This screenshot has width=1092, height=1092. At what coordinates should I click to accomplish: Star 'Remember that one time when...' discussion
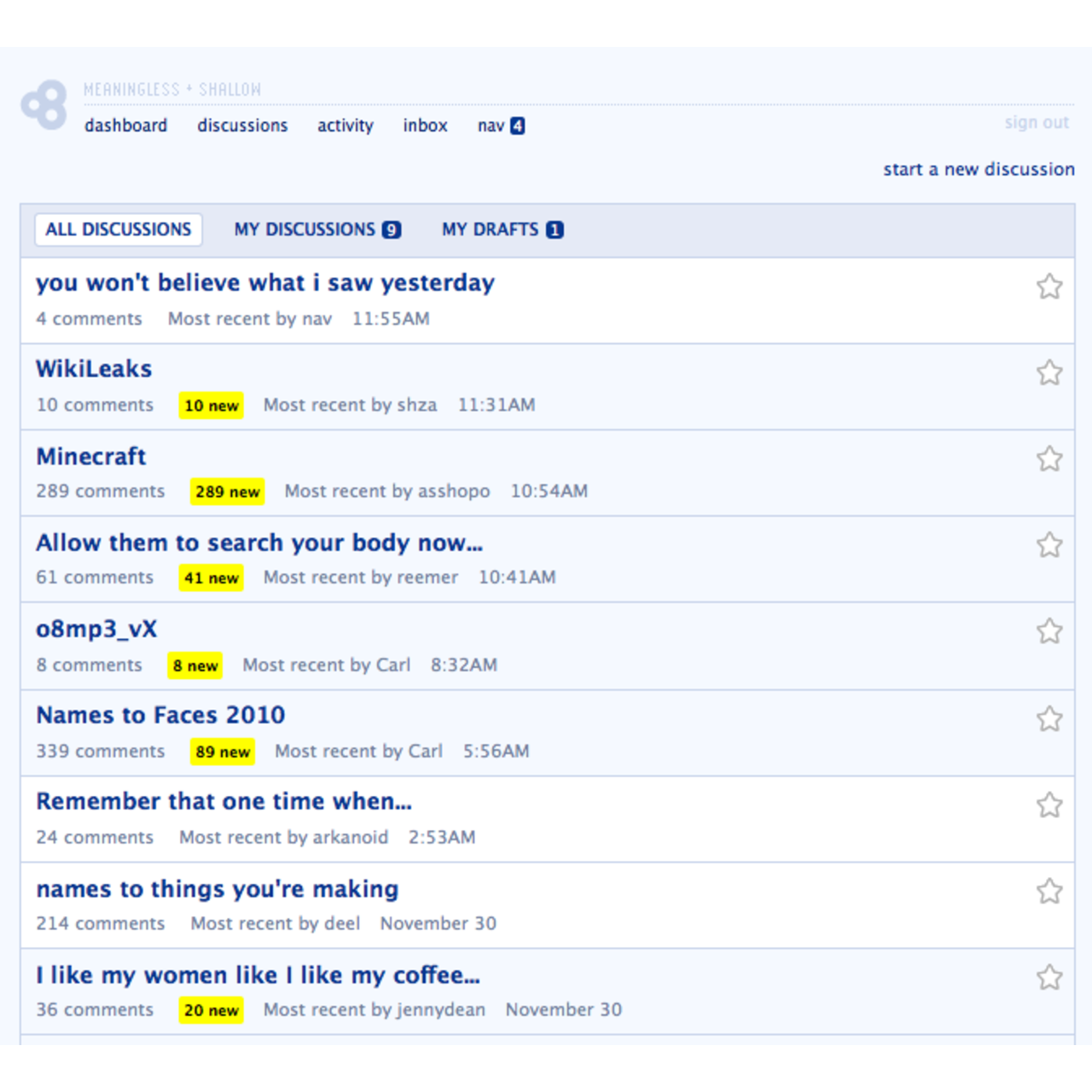pos(1048,805)
